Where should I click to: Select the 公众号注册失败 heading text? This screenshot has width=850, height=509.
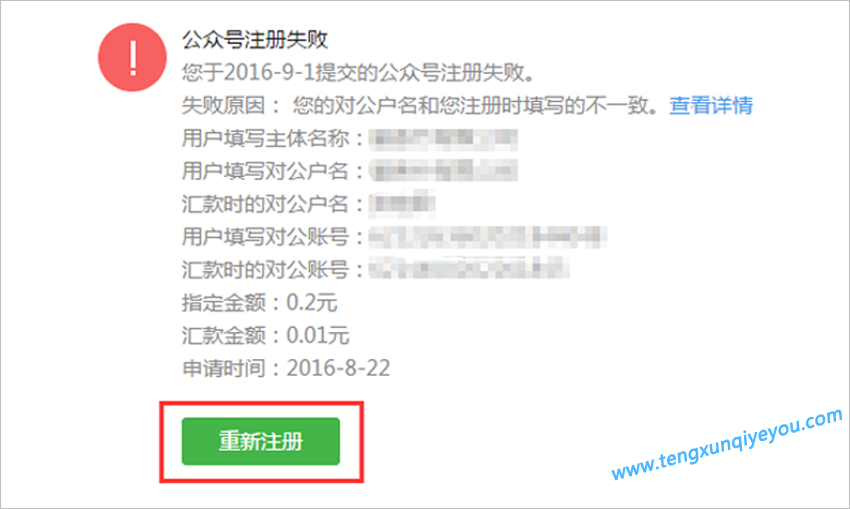255,40
